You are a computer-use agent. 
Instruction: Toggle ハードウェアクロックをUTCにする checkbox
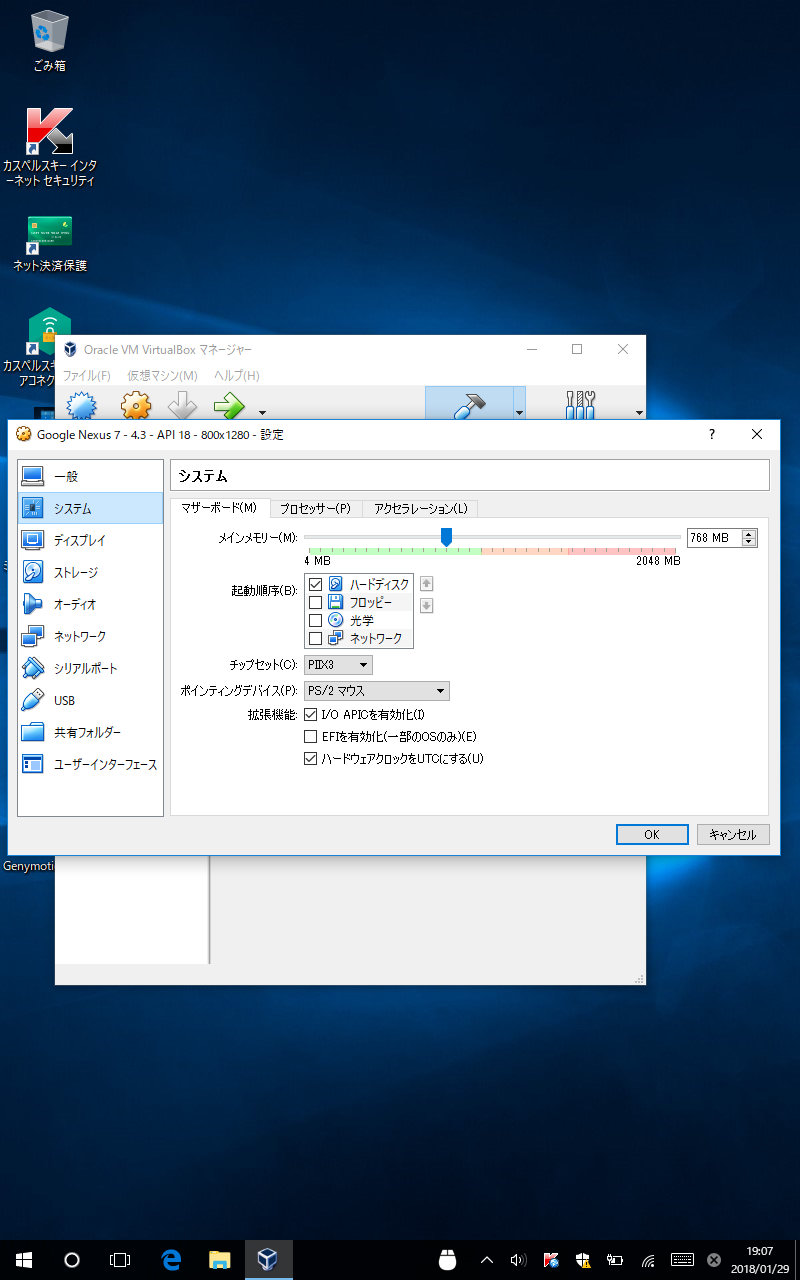click(x=310, y=759)
